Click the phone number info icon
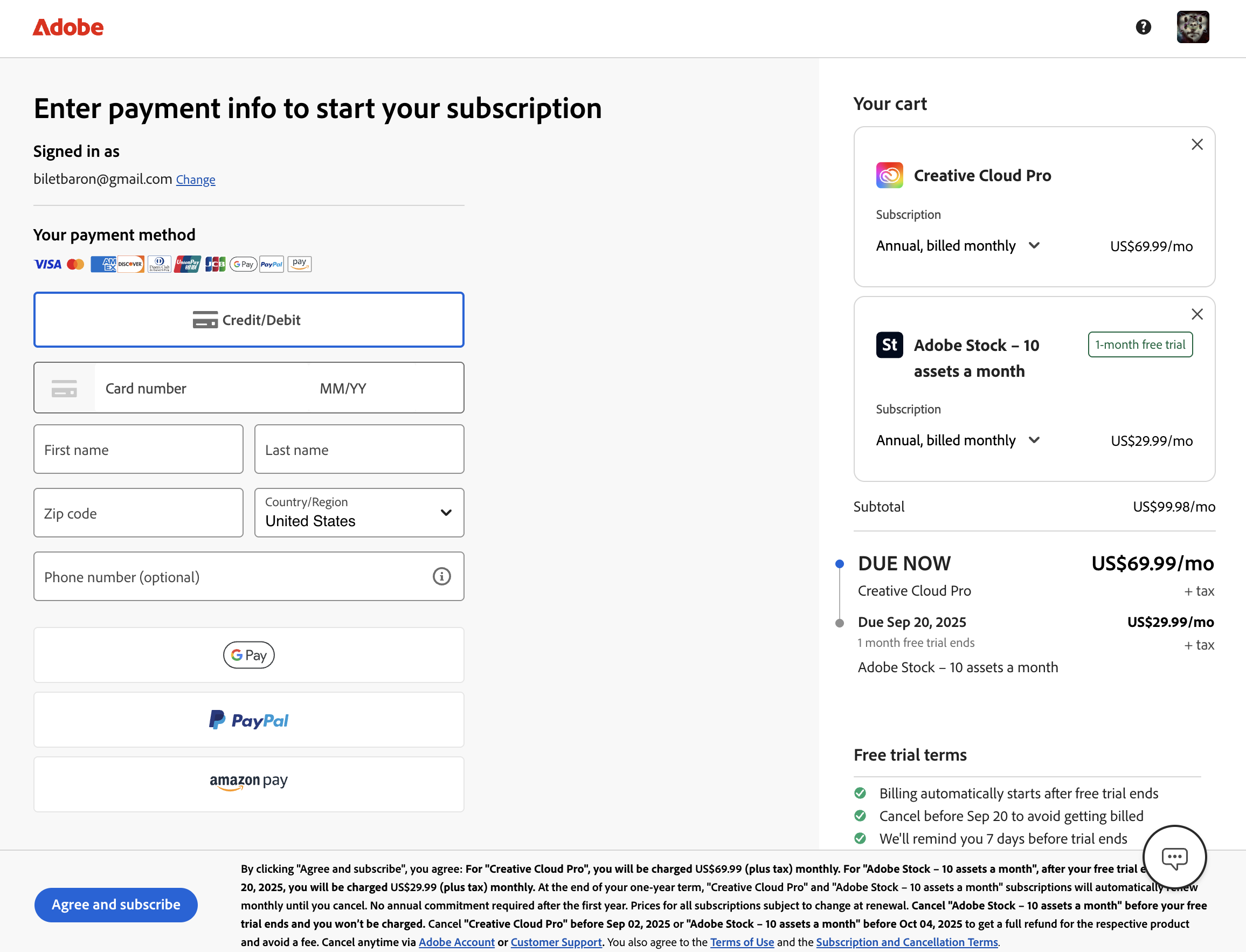The image size is (1246, 952). coord(441,576)
